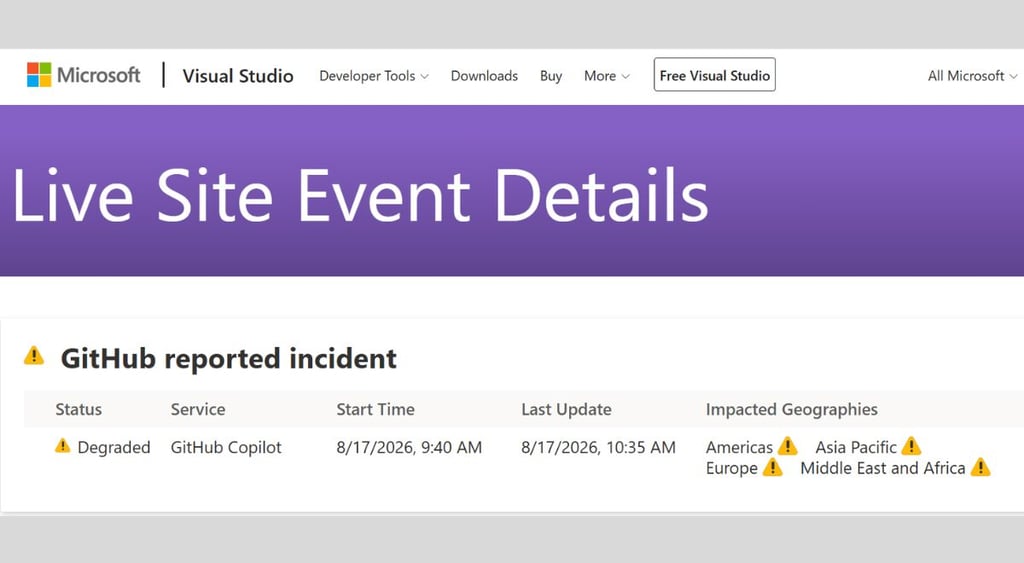This screenshot has height=563, width=1024.
Task: Select the GitHub Copilot service cell
Action: [226, 447]
